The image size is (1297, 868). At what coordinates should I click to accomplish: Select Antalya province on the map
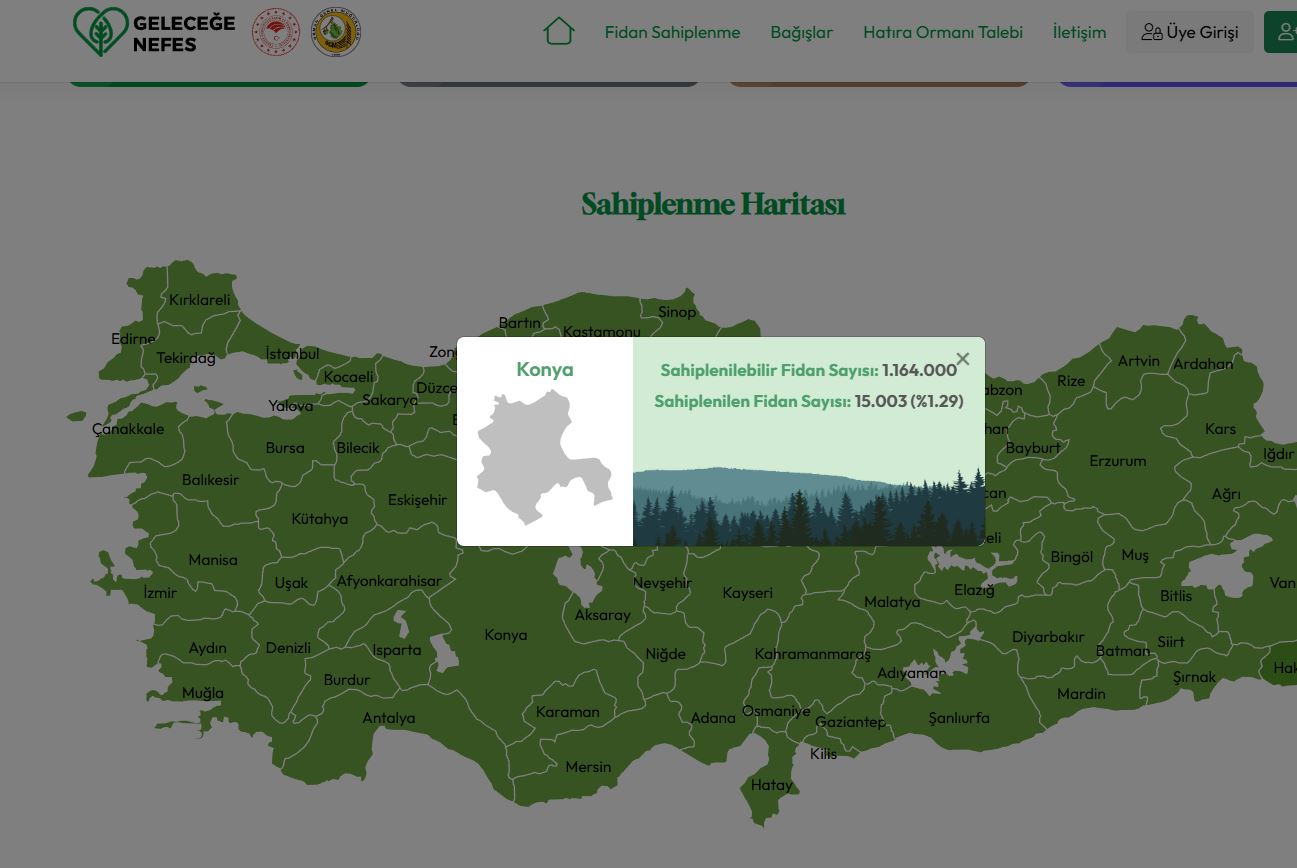pyautogui.click(x=388, y=718)
